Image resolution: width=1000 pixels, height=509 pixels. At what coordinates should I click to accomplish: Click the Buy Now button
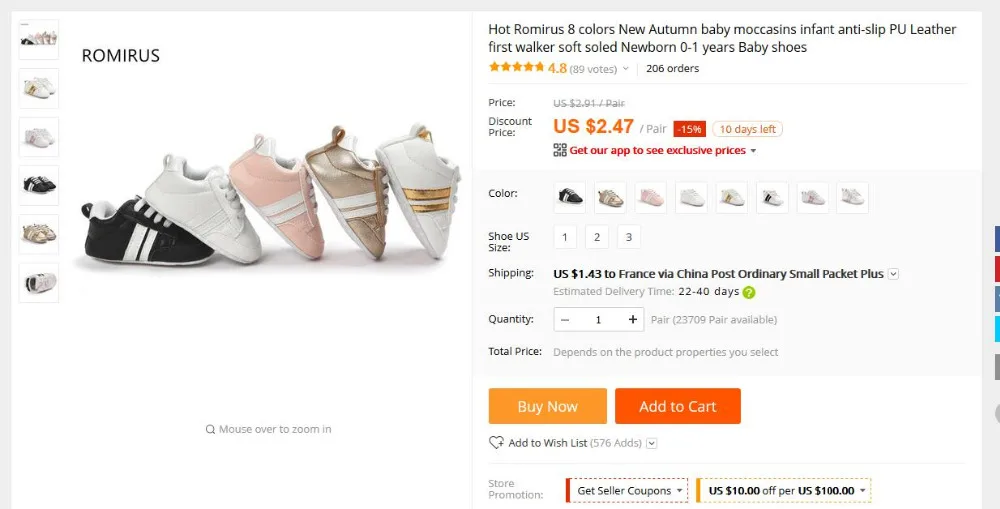547,406
